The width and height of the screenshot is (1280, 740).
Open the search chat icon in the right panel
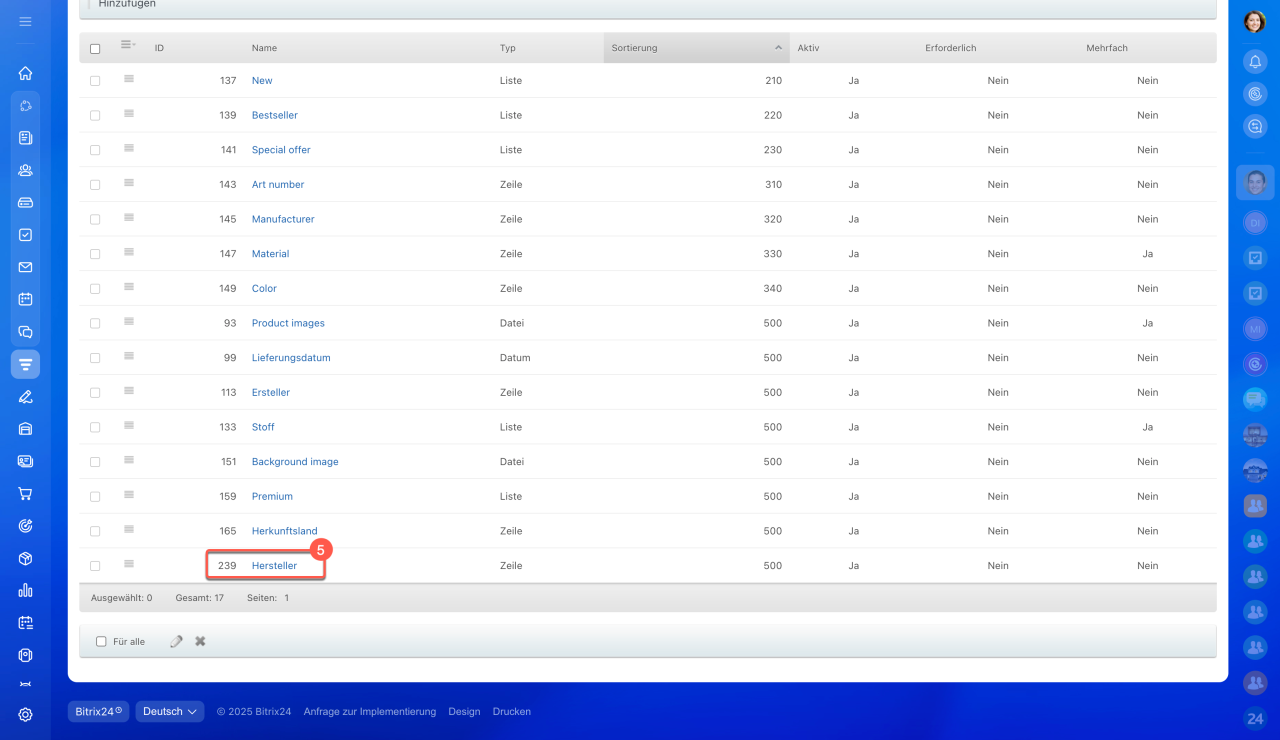(x=1255, y=126)
